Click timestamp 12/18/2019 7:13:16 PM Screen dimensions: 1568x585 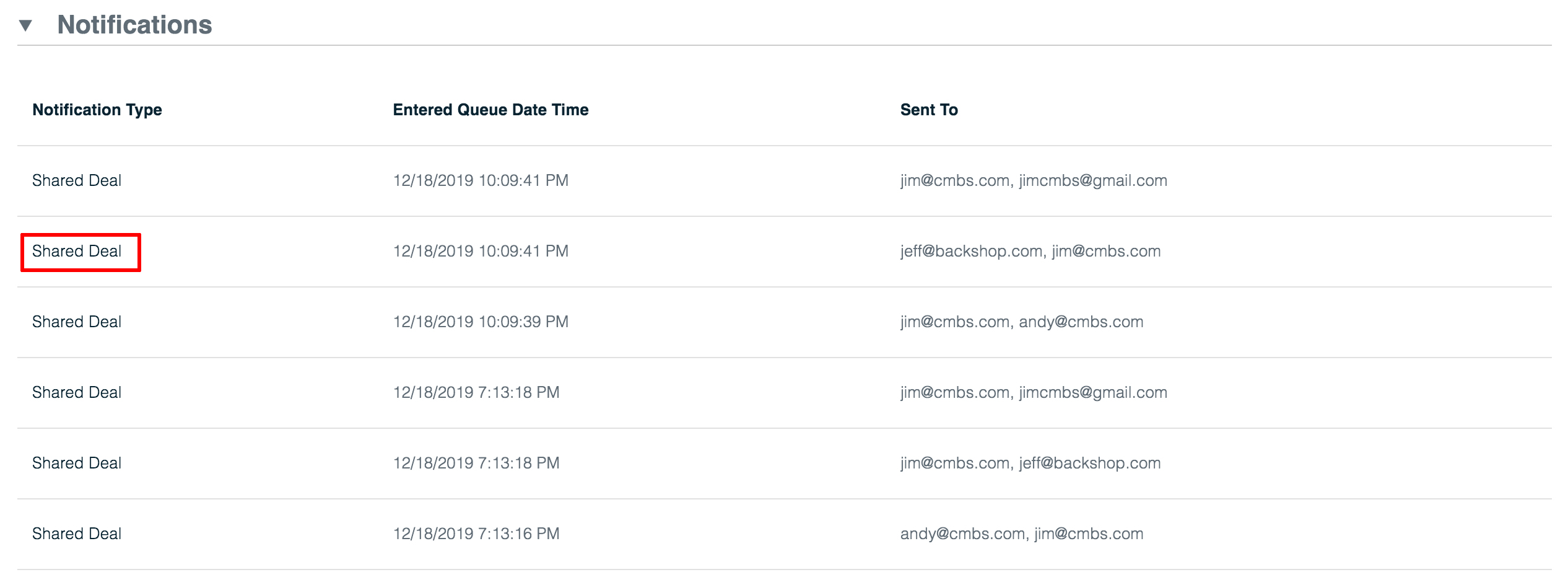[x=476, y=534]
